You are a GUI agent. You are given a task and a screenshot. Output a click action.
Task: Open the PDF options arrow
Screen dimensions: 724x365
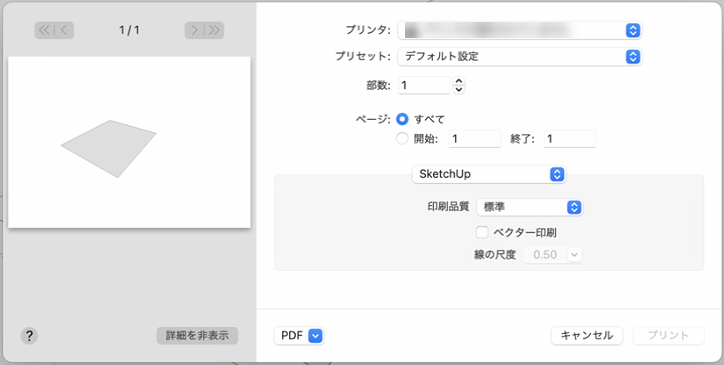point(315,336)
